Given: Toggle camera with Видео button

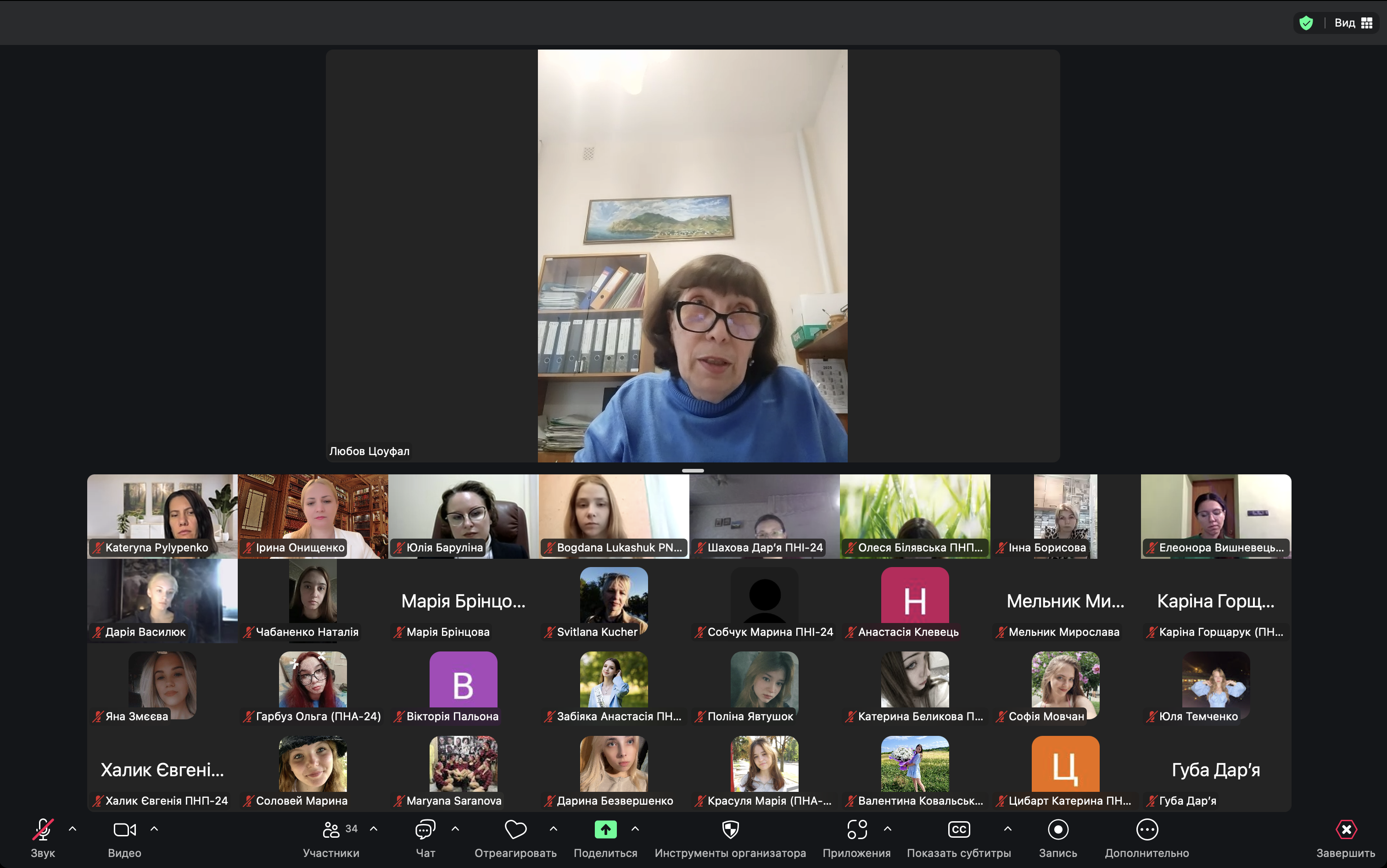Looking at the screenshot, I should point(125,829).
